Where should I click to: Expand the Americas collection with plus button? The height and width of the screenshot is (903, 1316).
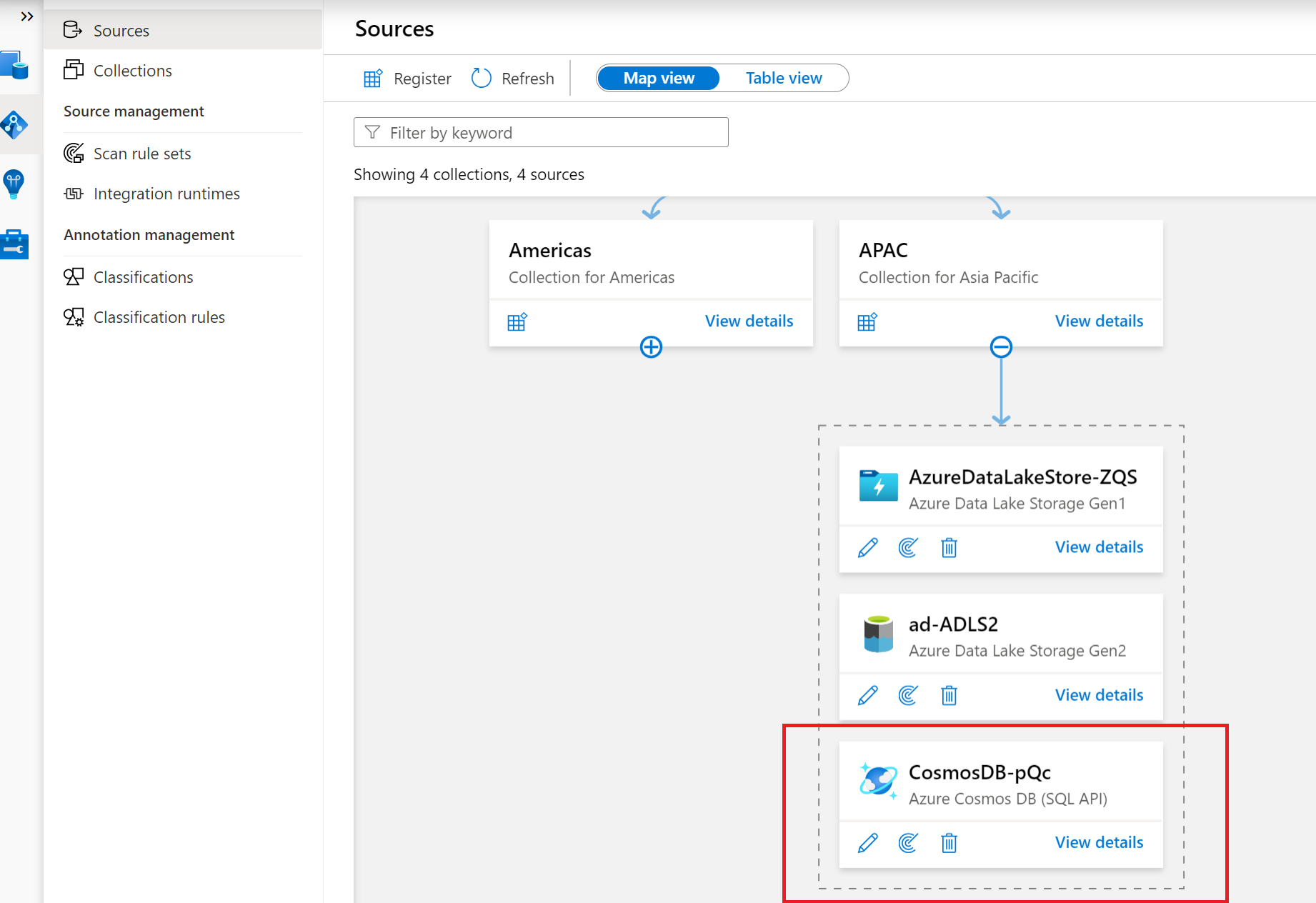coord(651,347)
